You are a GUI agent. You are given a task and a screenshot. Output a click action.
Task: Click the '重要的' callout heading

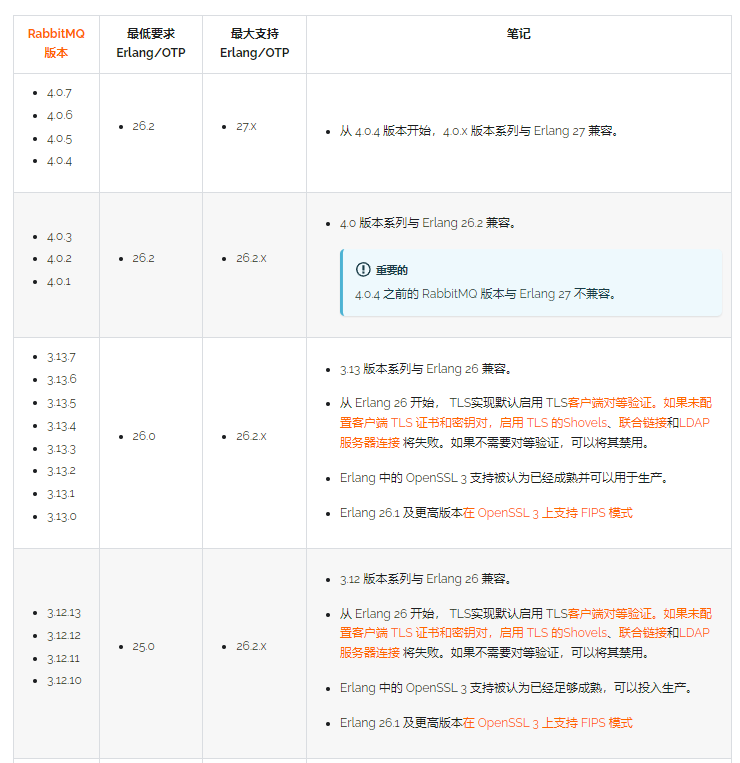(392, 270)
